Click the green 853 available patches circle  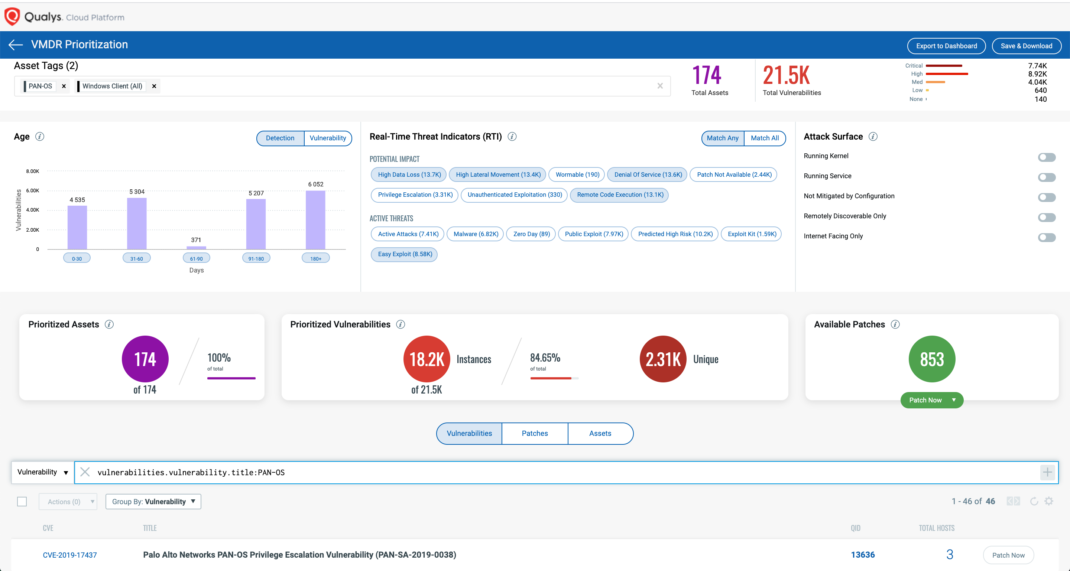click(x=931, y=359)
